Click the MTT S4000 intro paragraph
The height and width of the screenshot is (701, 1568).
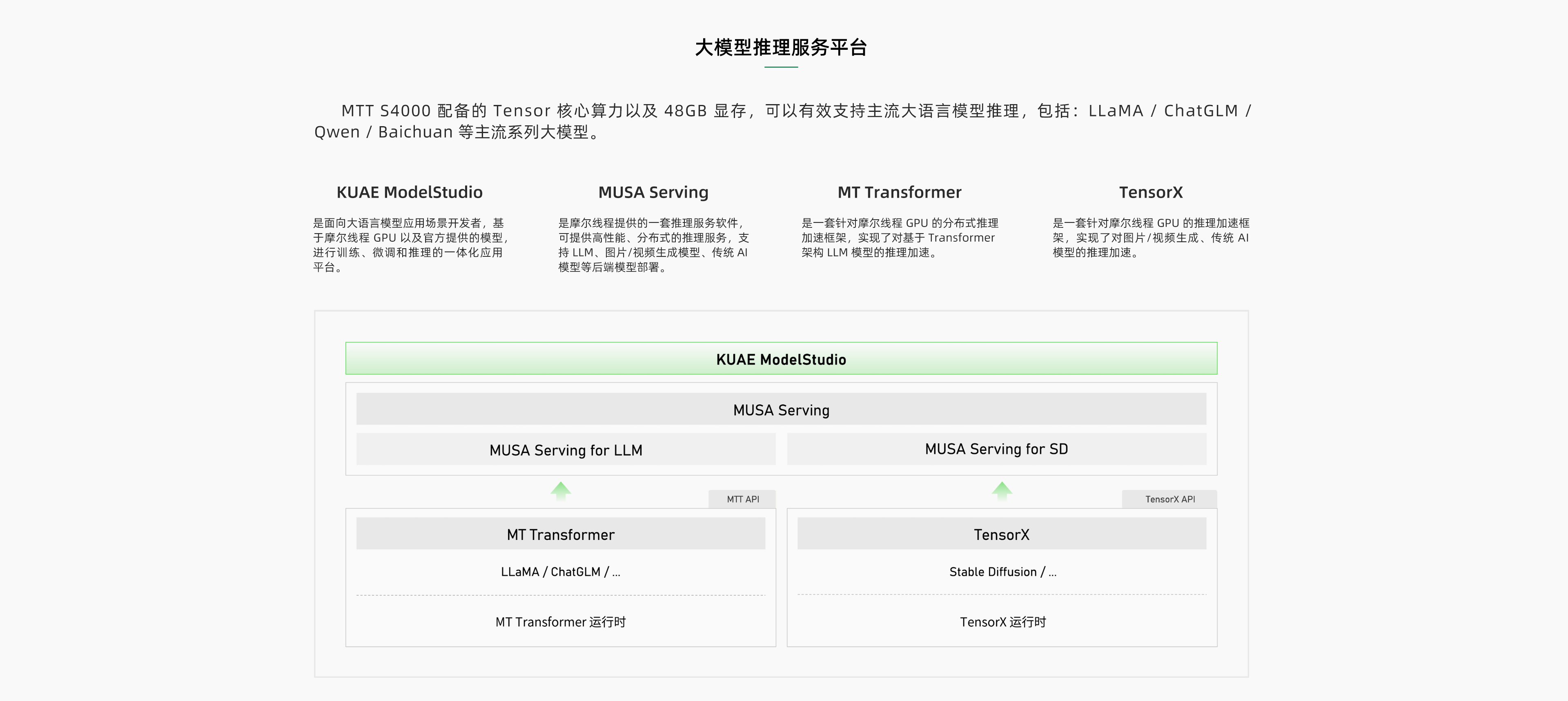[782, 121]
